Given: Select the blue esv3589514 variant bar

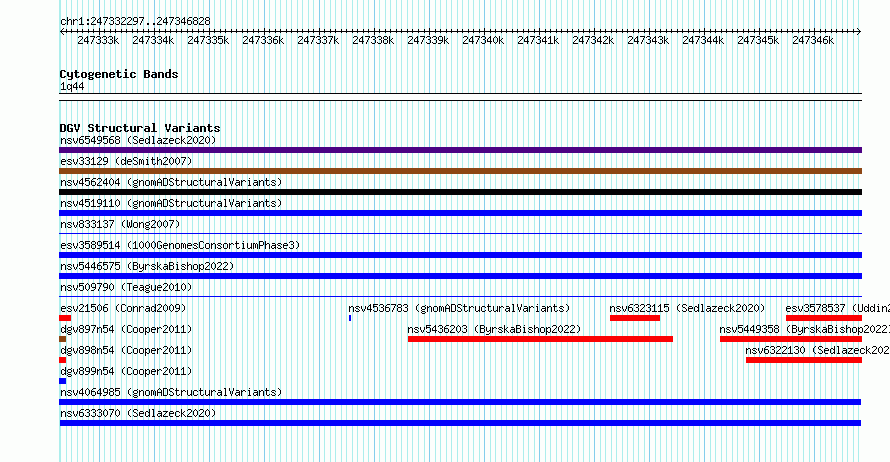Looking at the screenshot, I should (x=460, y=255).
